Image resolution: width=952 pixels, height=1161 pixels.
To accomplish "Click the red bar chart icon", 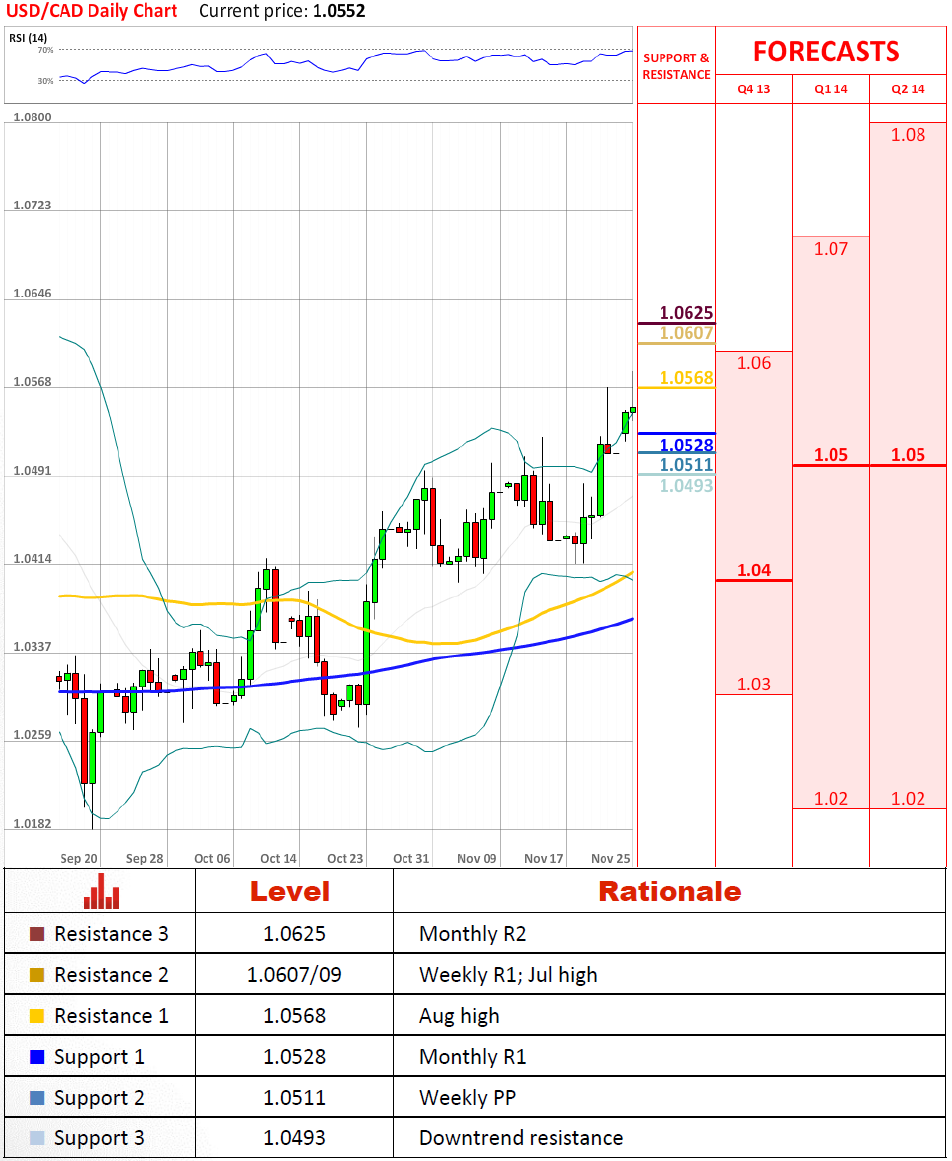I will point(101,891).
